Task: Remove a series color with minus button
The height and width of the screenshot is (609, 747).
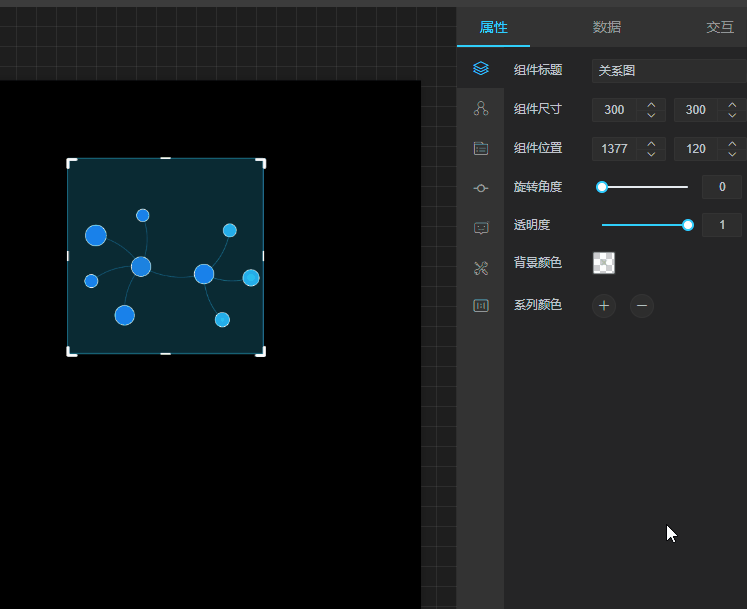Action: [642, 305]
